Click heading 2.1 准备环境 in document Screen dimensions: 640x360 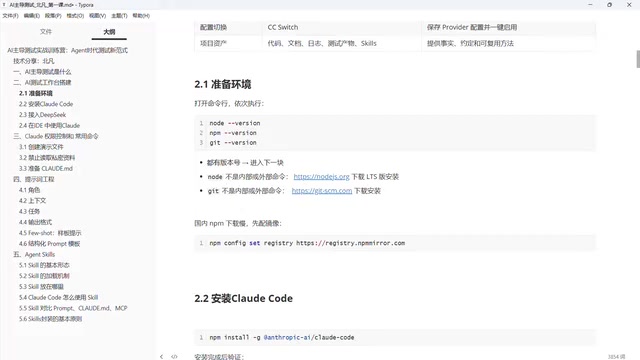click(222, 84)
